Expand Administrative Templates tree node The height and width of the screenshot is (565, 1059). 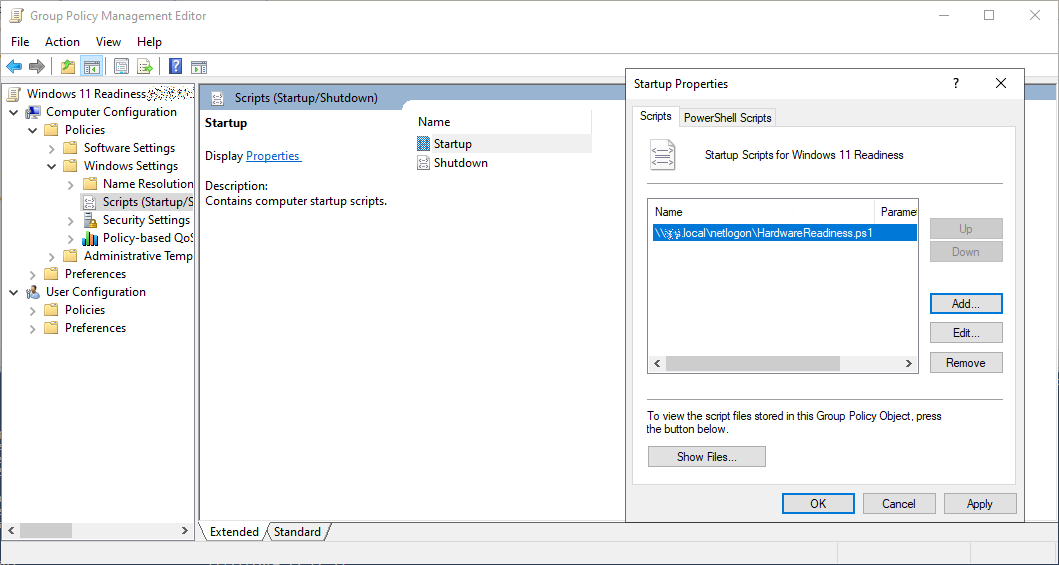(52, 256)
